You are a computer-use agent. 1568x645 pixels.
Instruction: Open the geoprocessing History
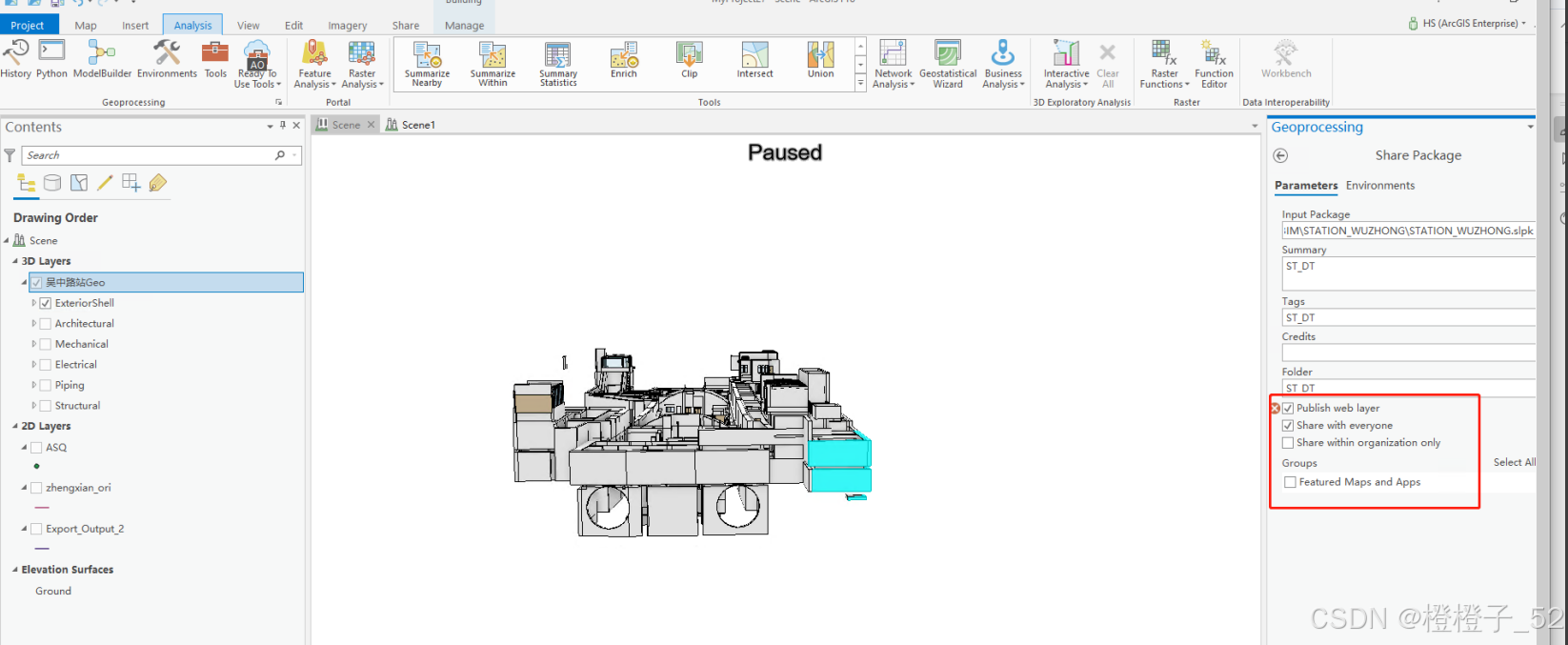pyautogui.click(x=15, y=59)
